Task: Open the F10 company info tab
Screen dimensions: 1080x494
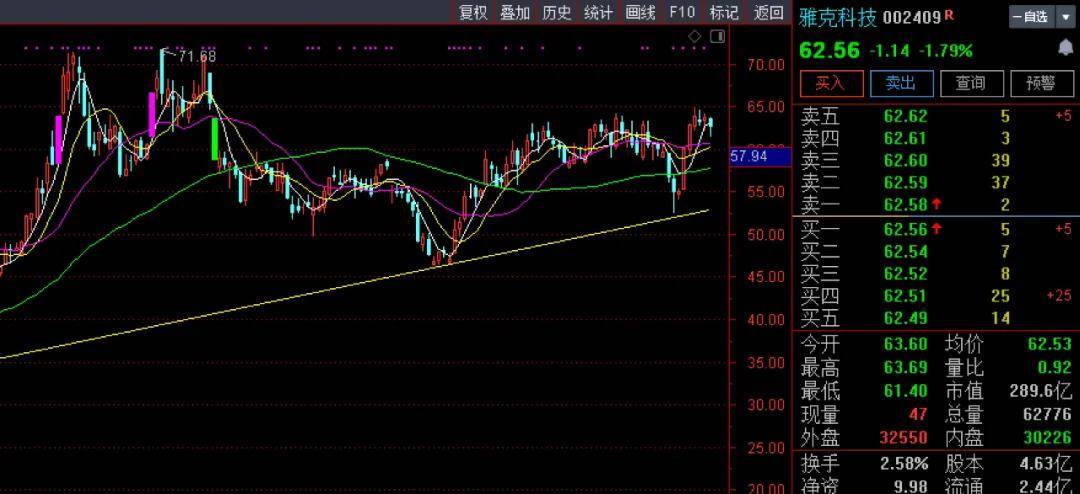Action: click(682, 12)
